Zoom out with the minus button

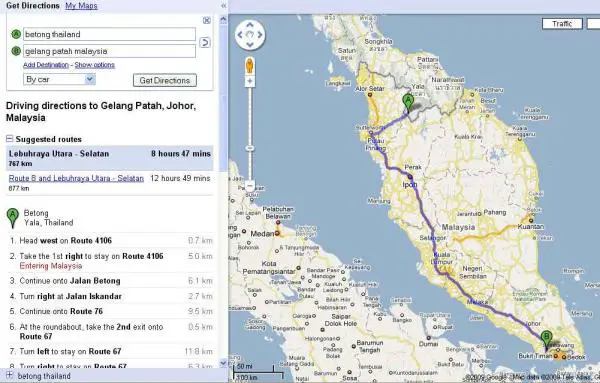pyautogui.click(x=250, y=186)
